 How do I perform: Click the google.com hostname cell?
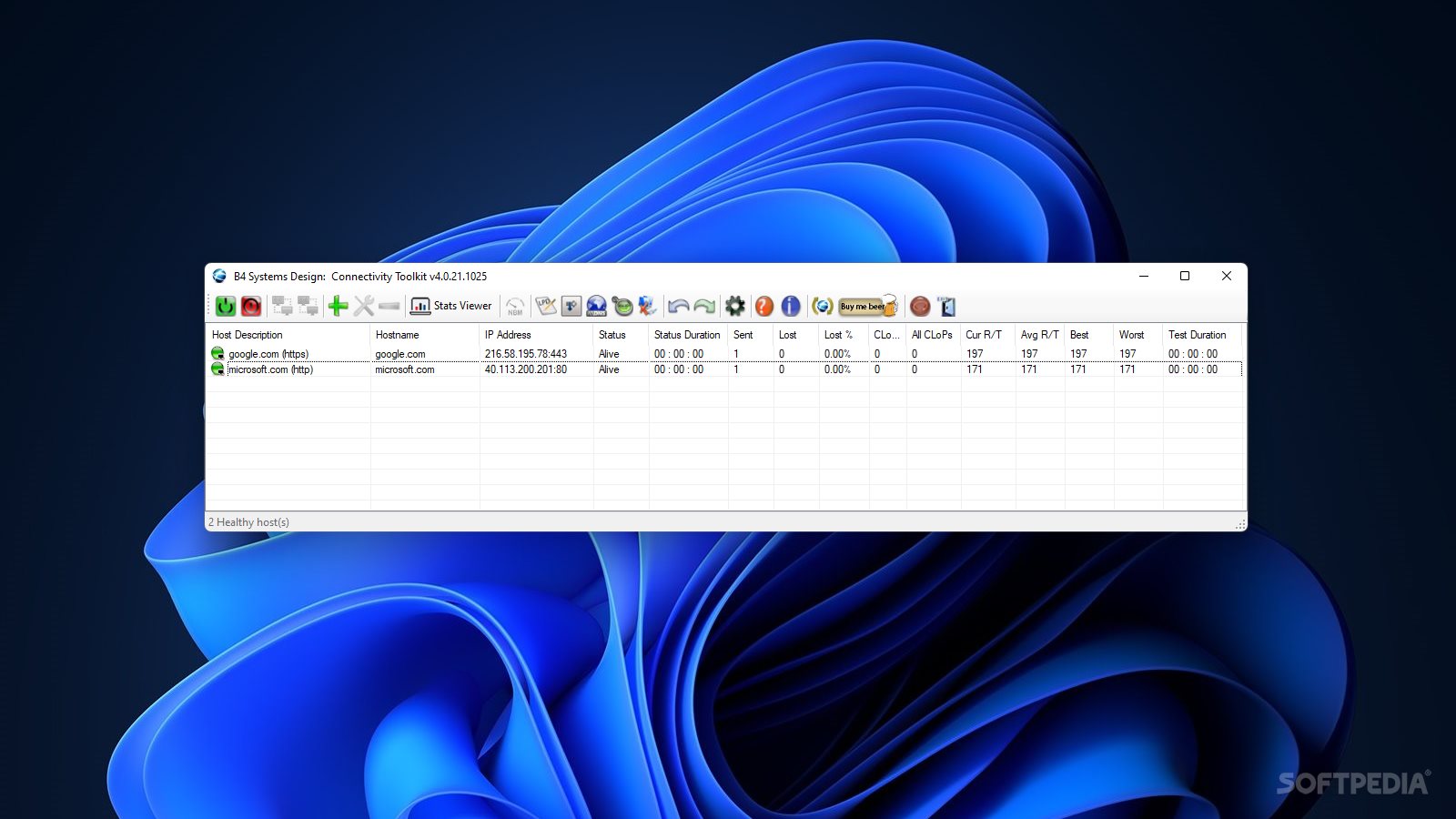point(400,354)
